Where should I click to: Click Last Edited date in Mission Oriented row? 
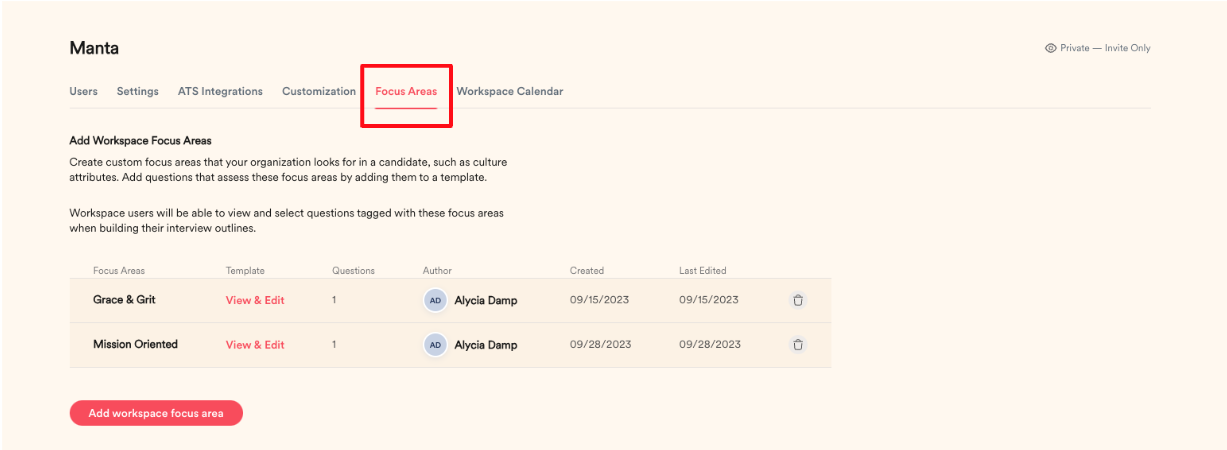[x=710, y=344]
